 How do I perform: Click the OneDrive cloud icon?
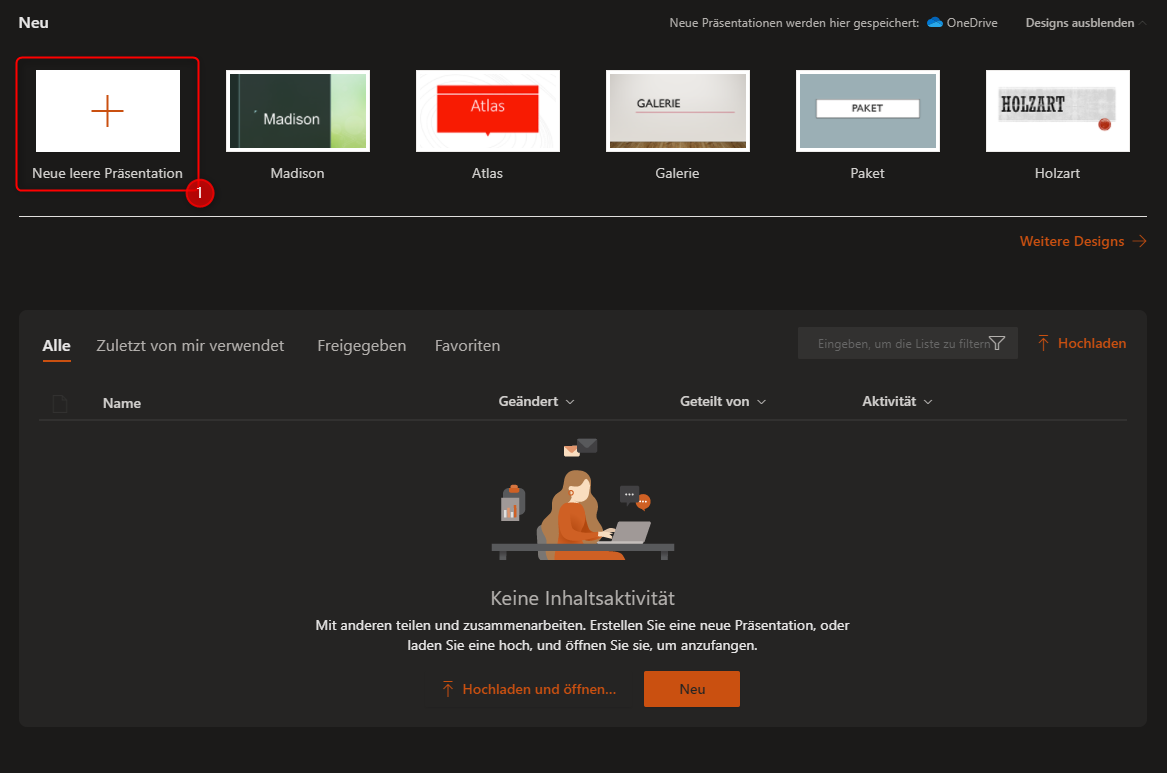point(935,23)
